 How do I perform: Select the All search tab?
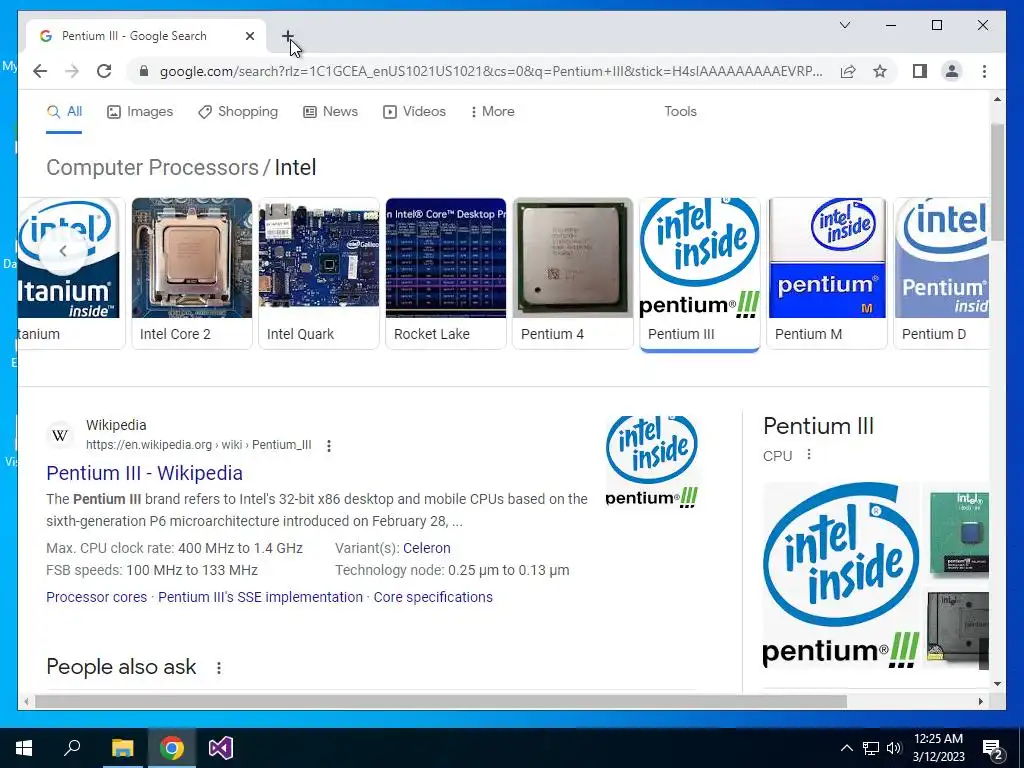[64, 112]
